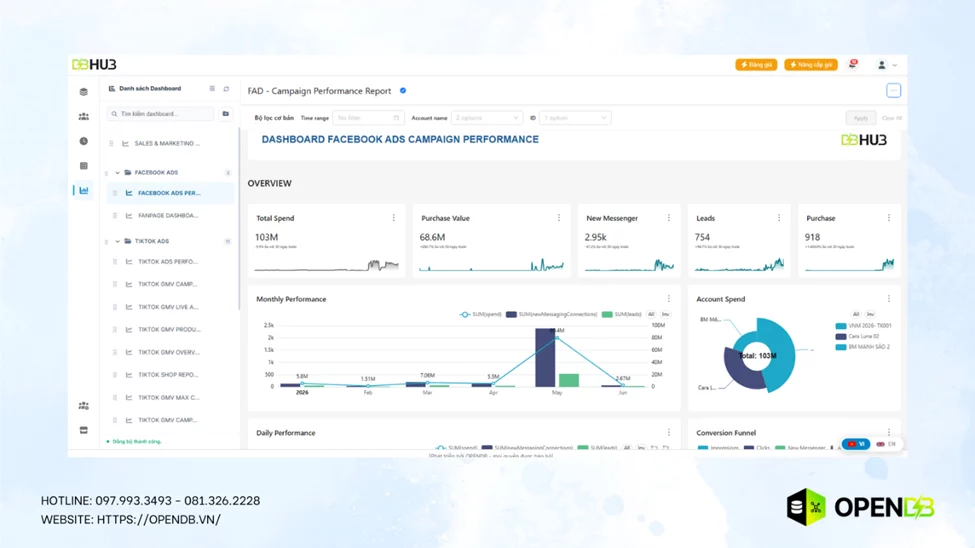Click All legend selector in Monthly Performance
This screenshot has width=975, height=548.
coord(651,315)
